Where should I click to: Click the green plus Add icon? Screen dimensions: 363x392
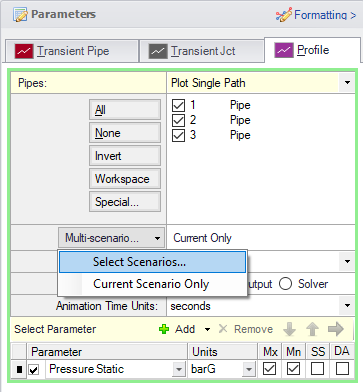164,329
